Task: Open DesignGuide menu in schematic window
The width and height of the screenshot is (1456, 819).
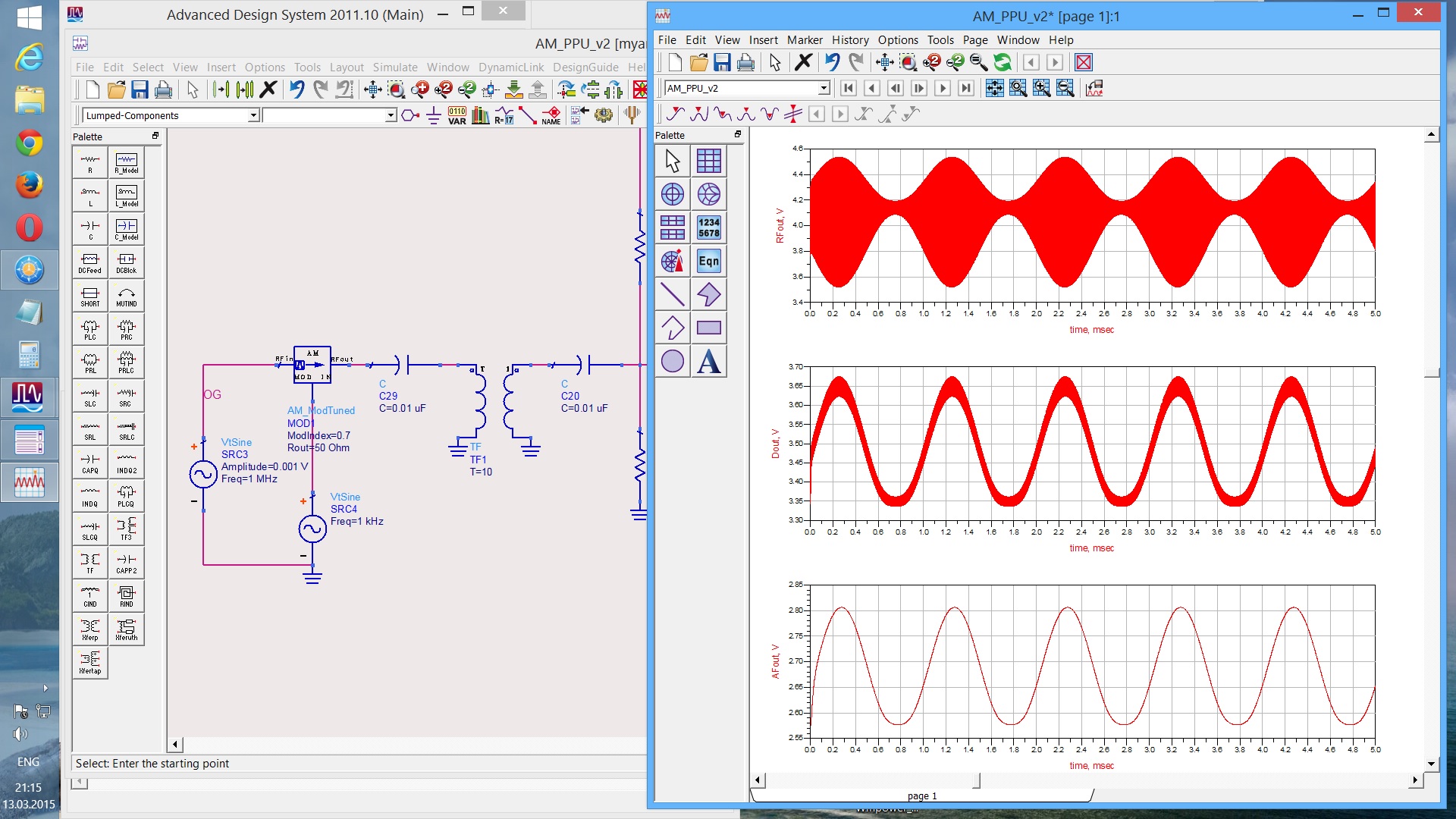Action: 585,67
